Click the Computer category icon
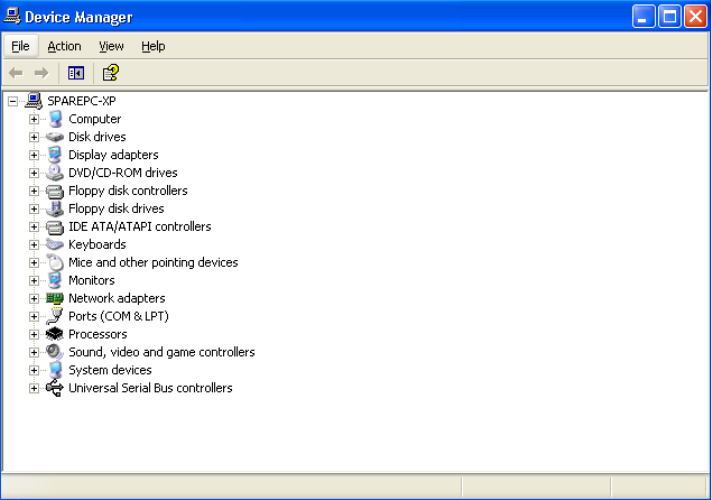712x500 pixels. (x=55, y=119)
